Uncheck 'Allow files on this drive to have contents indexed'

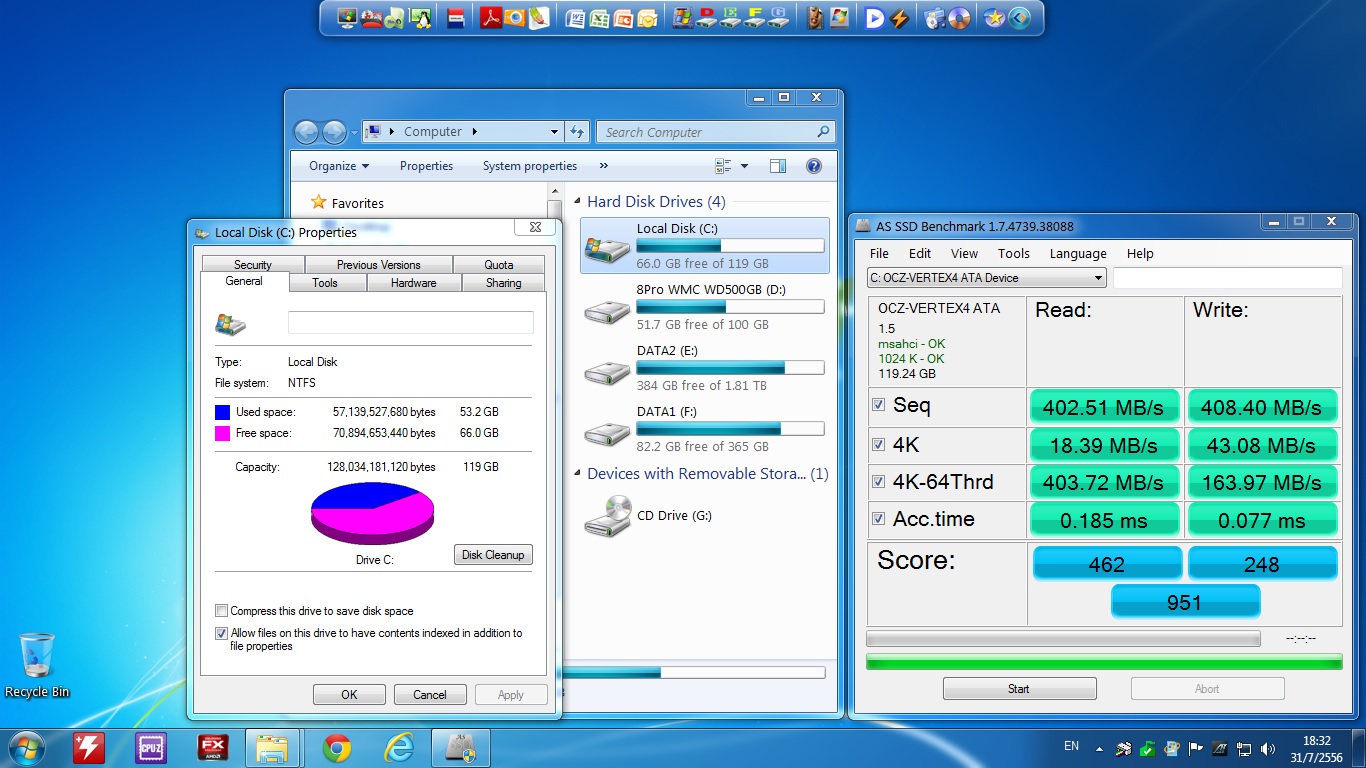click(x=221, y=633)
